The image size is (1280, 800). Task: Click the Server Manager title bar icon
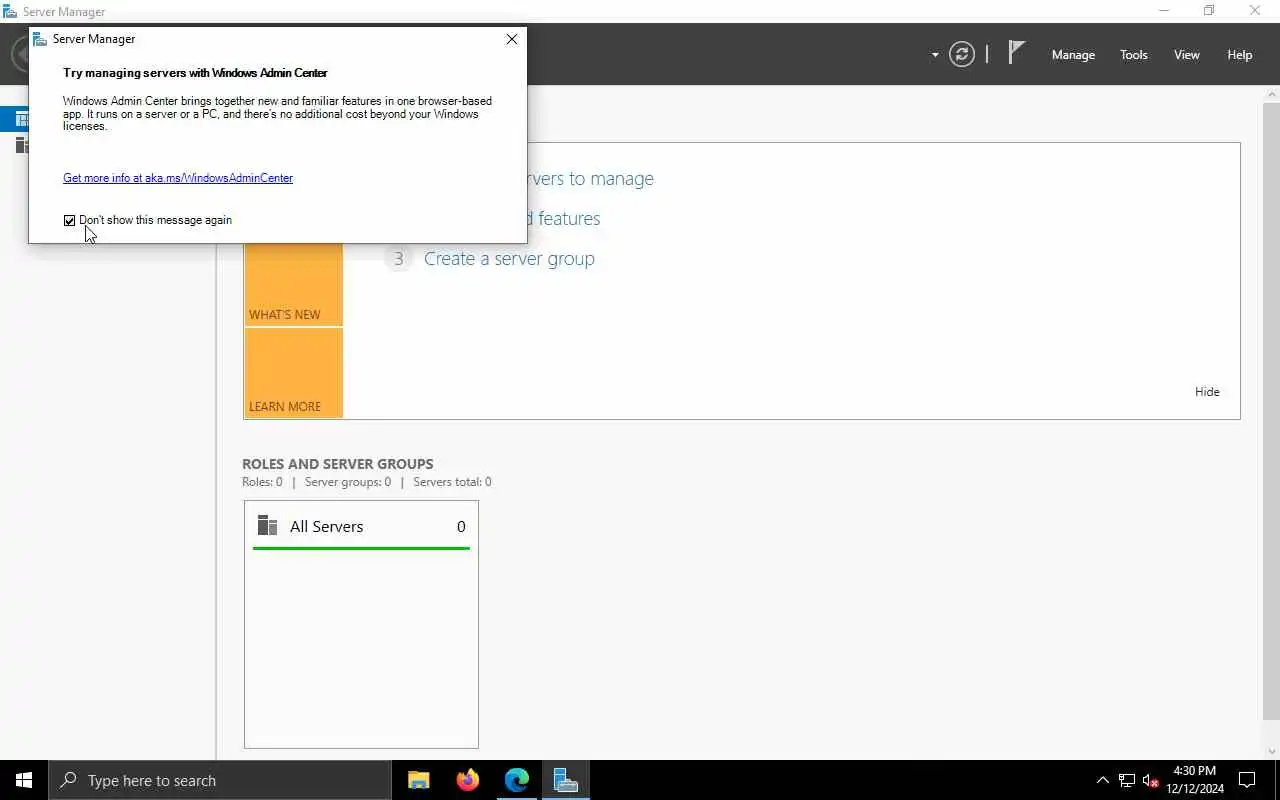(10, 11)
